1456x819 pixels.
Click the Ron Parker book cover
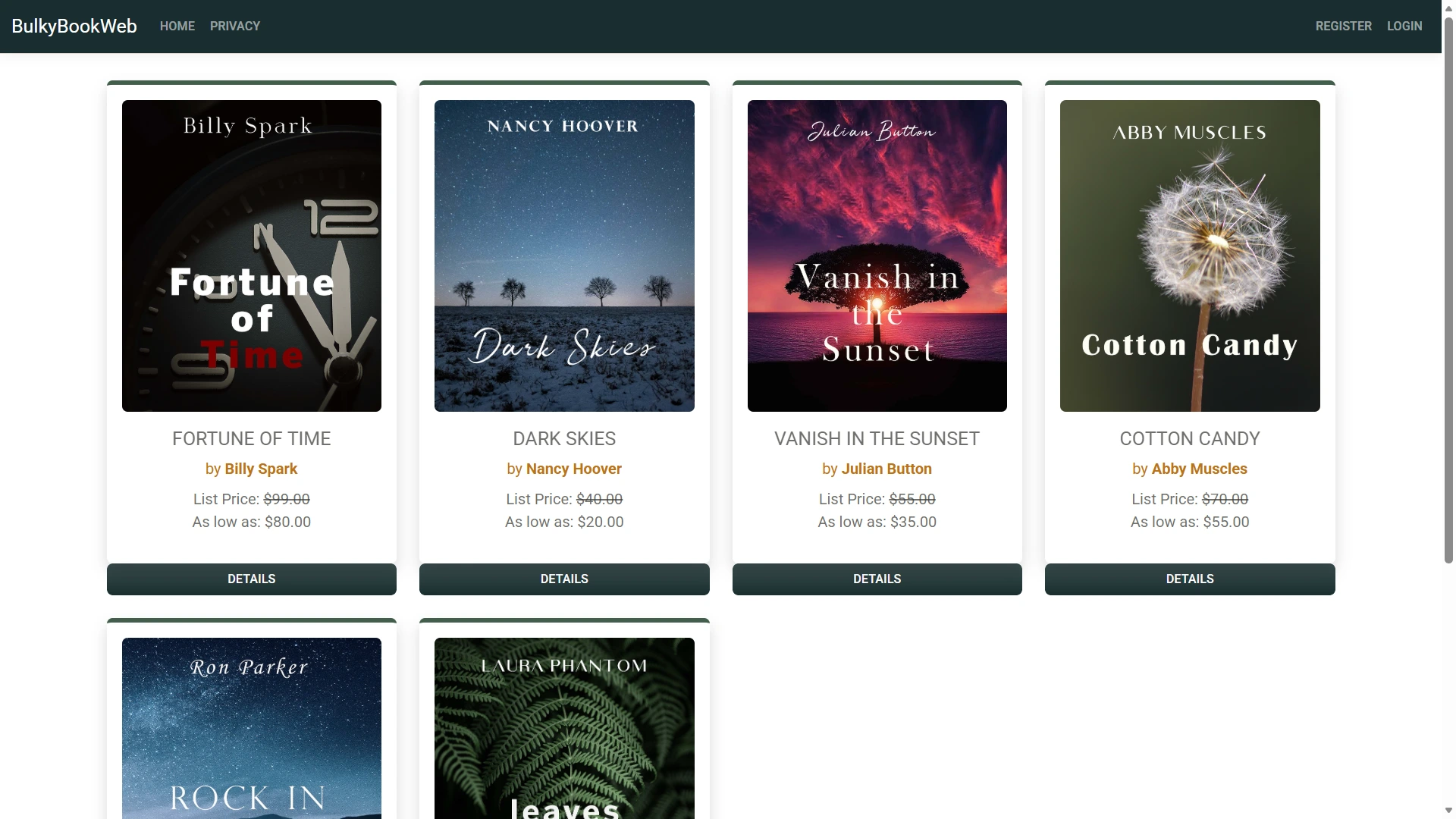tap(251, 728)
